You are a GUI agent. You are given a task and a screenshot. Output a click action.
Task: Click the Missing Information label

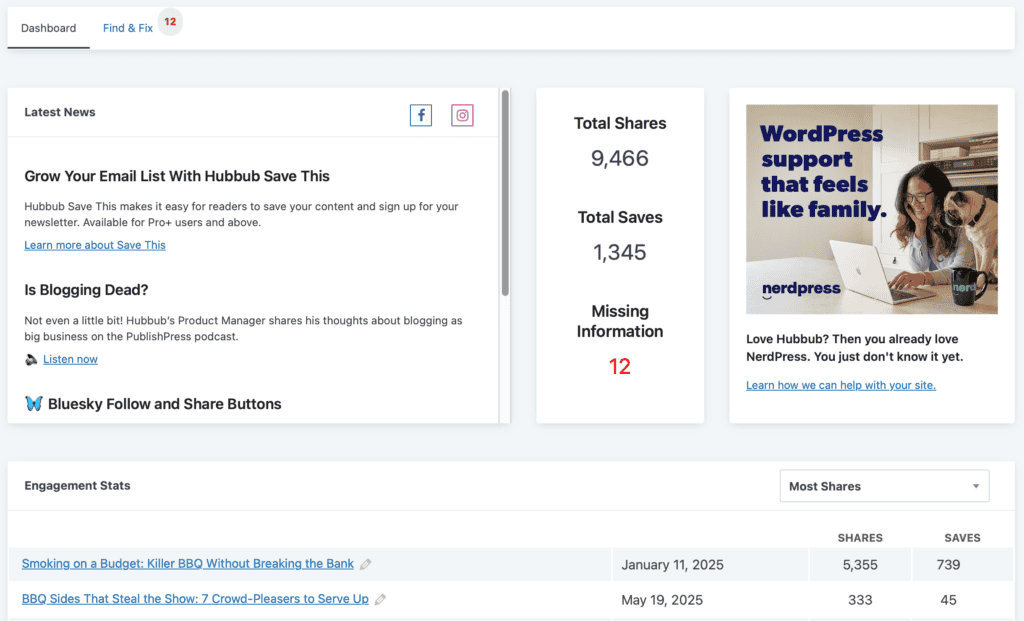pyautogui.click(x=620, y=321)
